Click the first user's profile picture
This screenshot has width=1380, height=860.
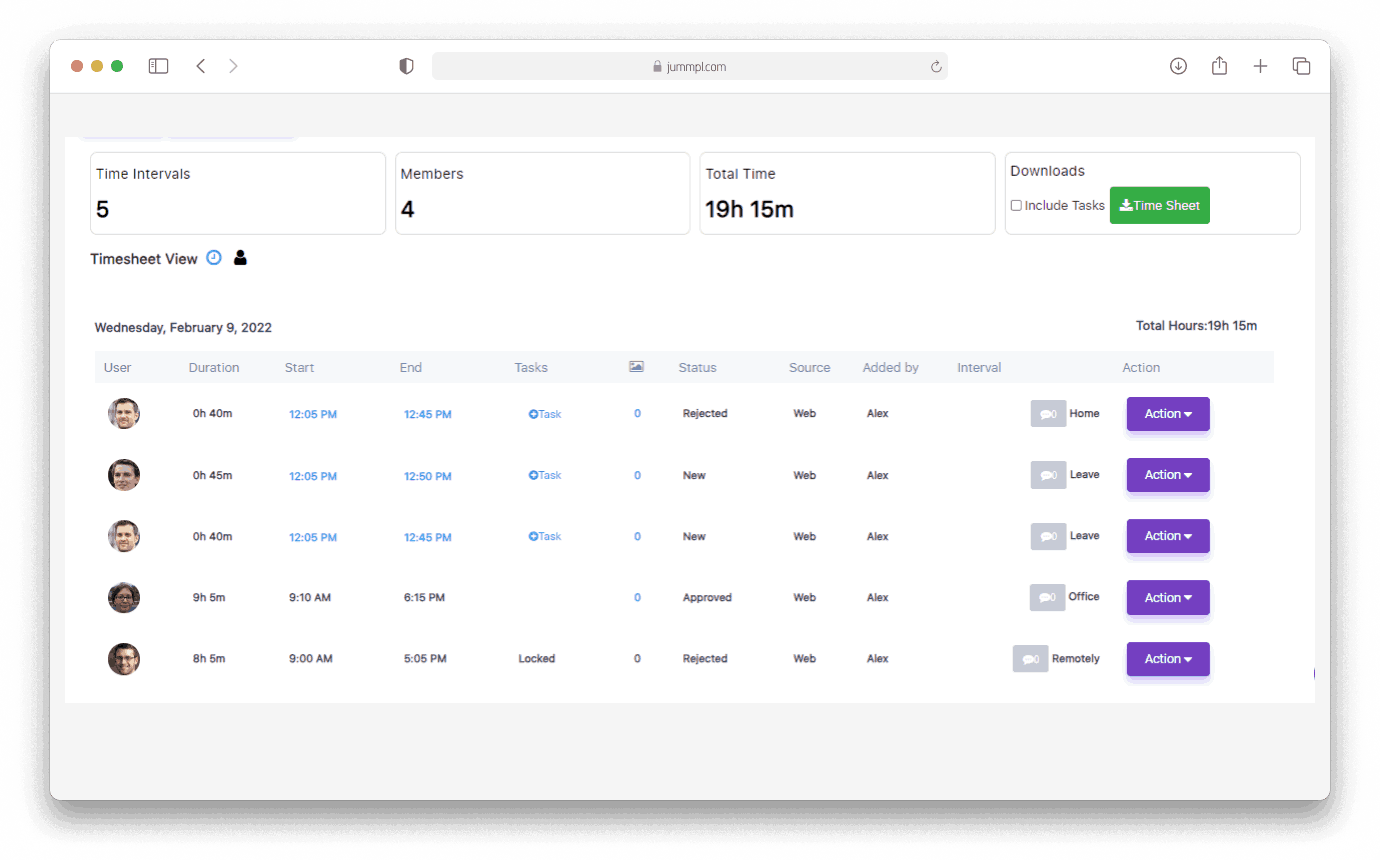(x=123, y=413)
